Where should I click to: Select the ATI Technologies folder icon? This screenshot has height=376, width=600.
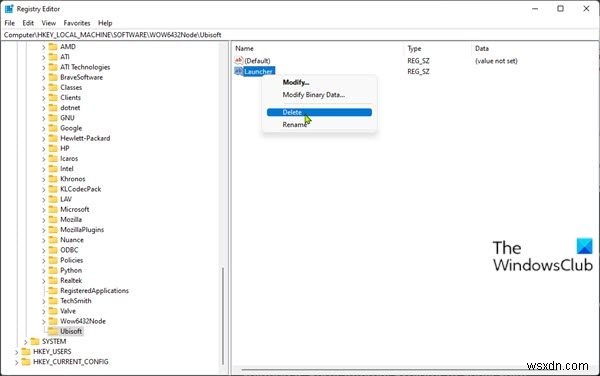tap(53, 67)
